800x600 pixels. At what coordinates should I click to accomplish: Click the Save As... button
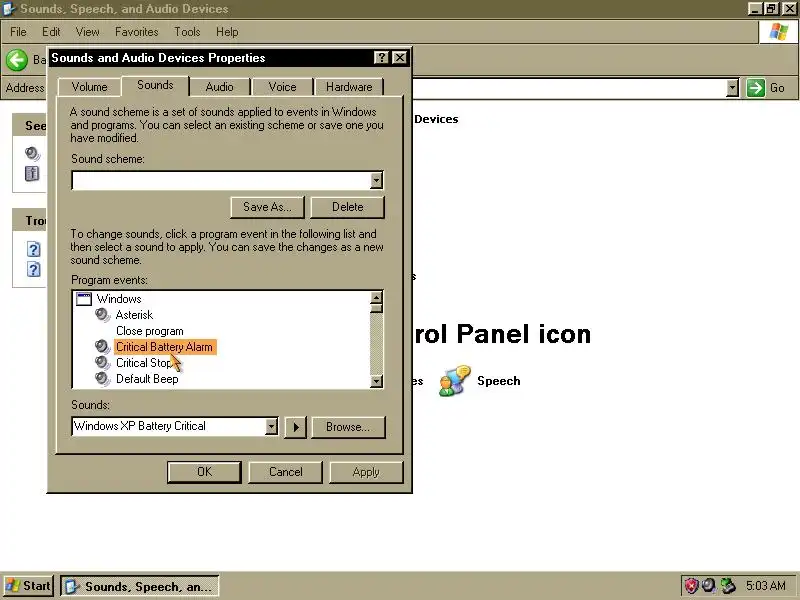coord(267,207)
